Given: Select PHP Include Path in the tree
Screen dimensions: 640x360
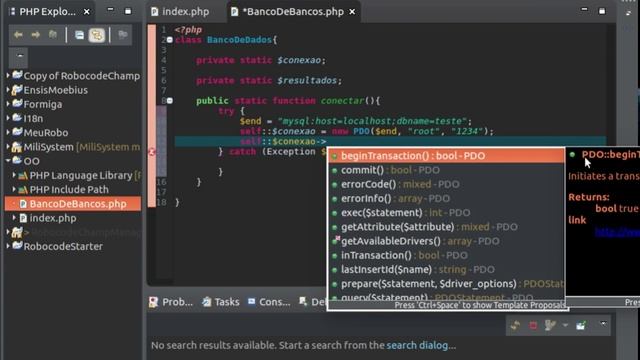Looking at the screenshot, I should point(69,189).
